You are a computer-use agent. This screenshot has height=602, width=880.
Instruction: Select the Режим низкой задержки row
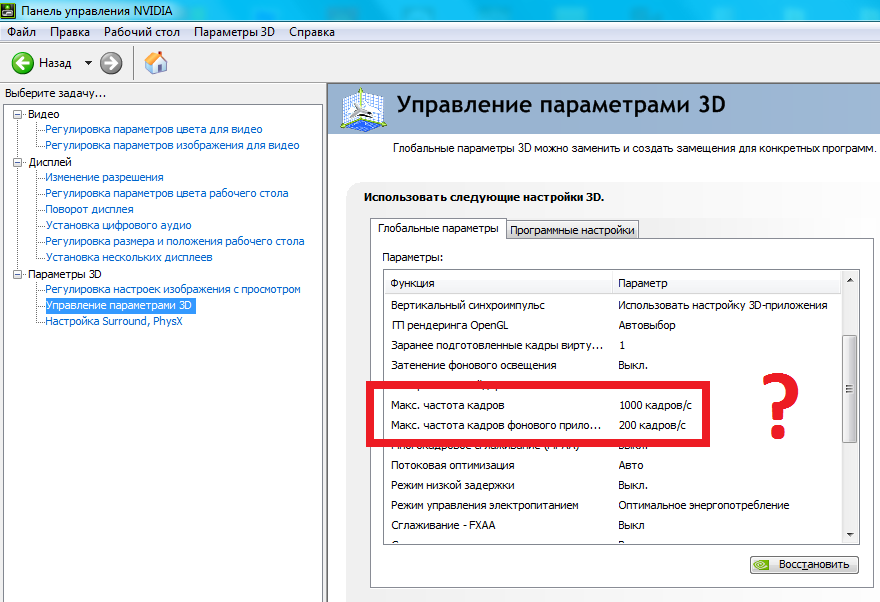(613, 485)
